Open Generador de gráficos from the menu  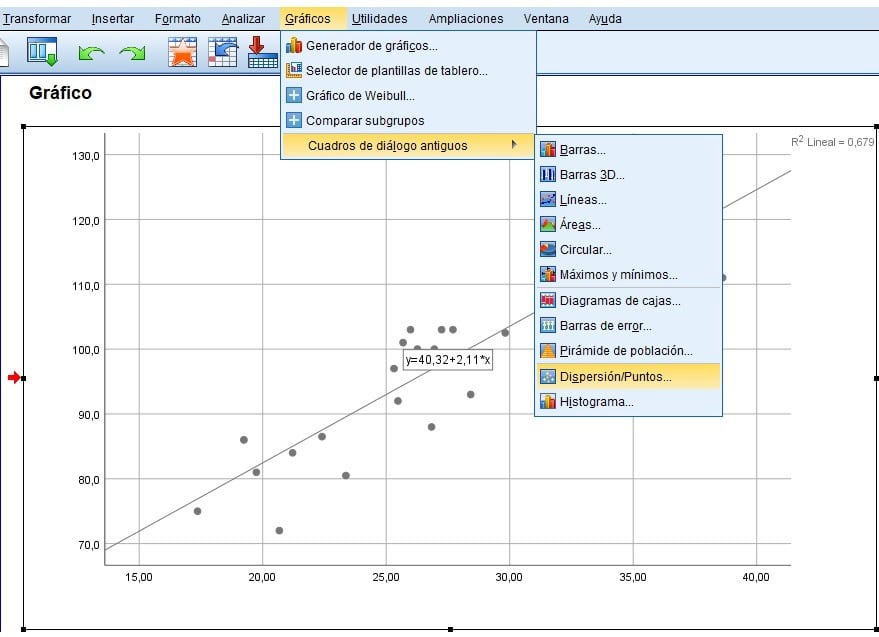(x=371, y=46)
